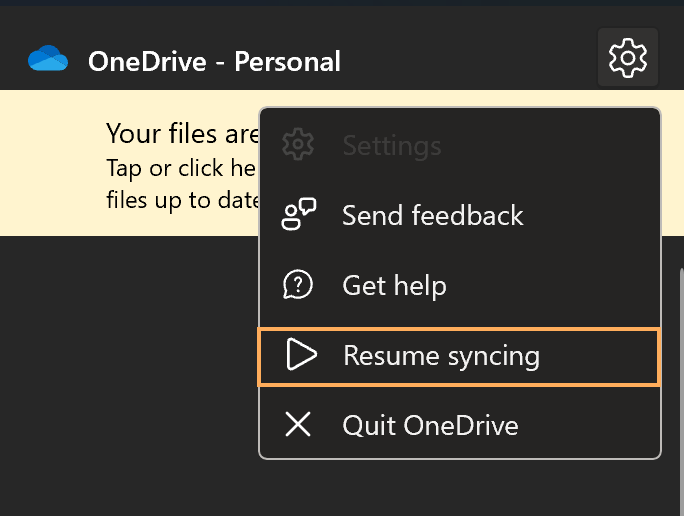Select the Resume syncing menu text

point(441,355)
